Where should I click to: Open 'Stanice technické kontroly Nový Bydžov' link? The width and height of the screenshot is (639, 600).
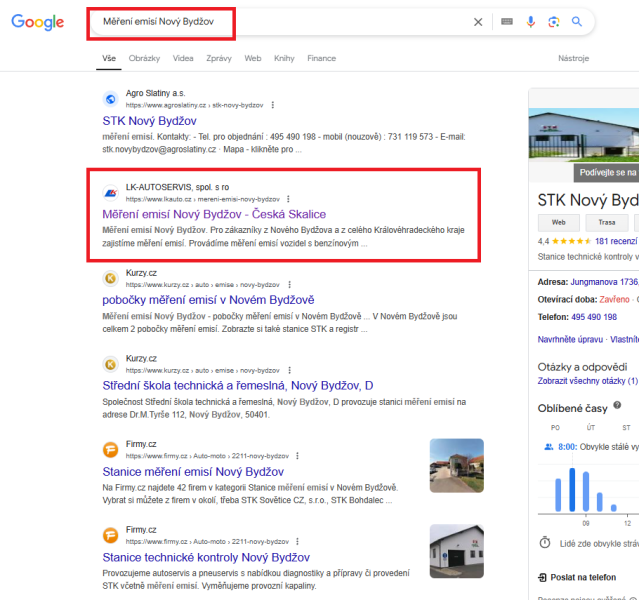click(206, 557)
